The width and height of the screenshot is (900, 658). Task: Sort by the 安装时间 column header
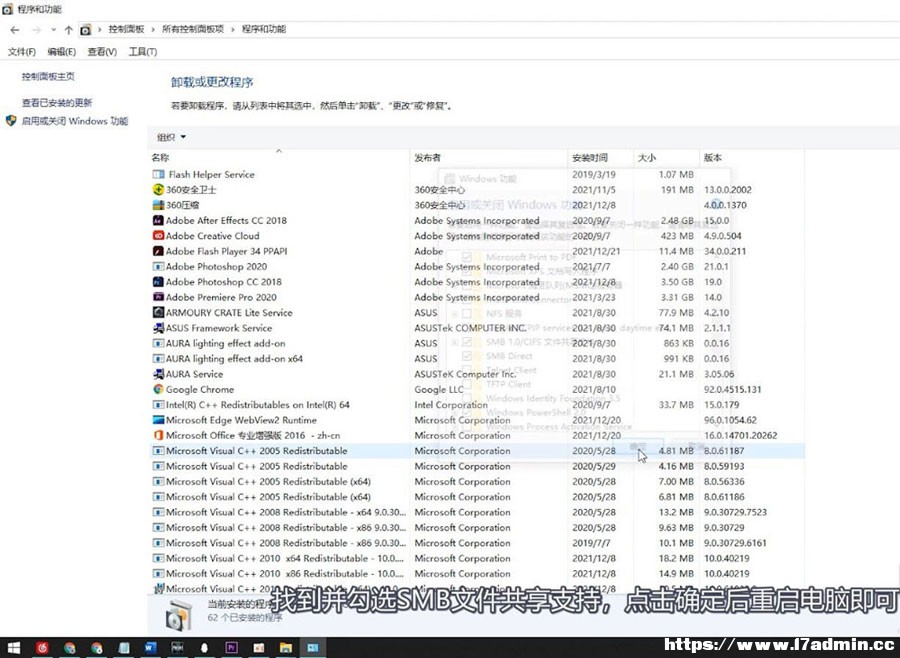[600, 157]
